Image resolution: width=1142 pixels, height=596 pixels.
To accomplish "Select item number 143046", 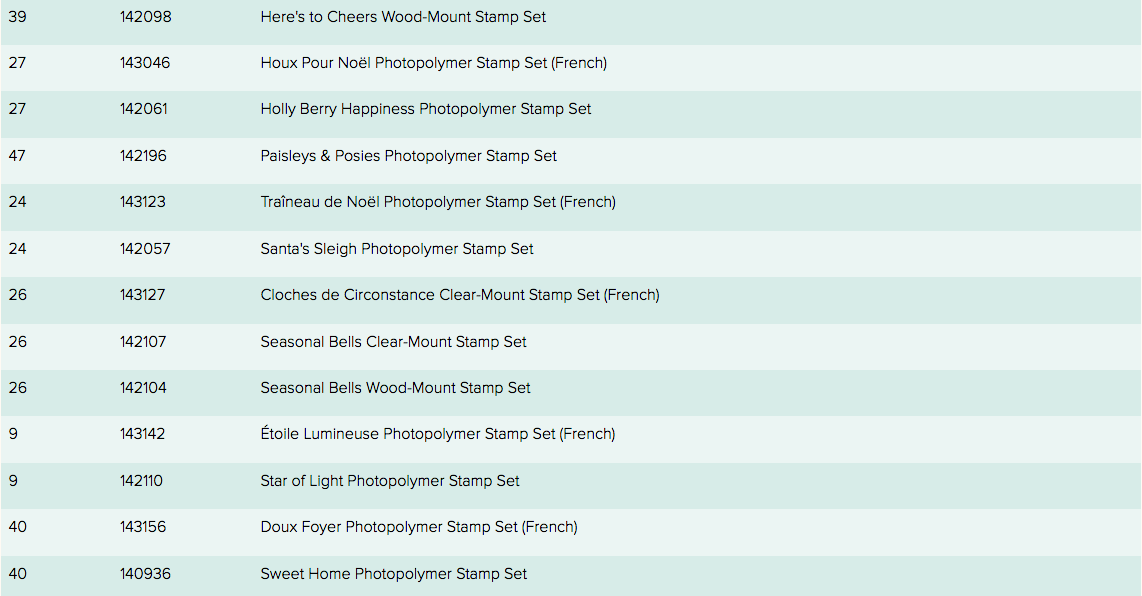I will 145,63.
